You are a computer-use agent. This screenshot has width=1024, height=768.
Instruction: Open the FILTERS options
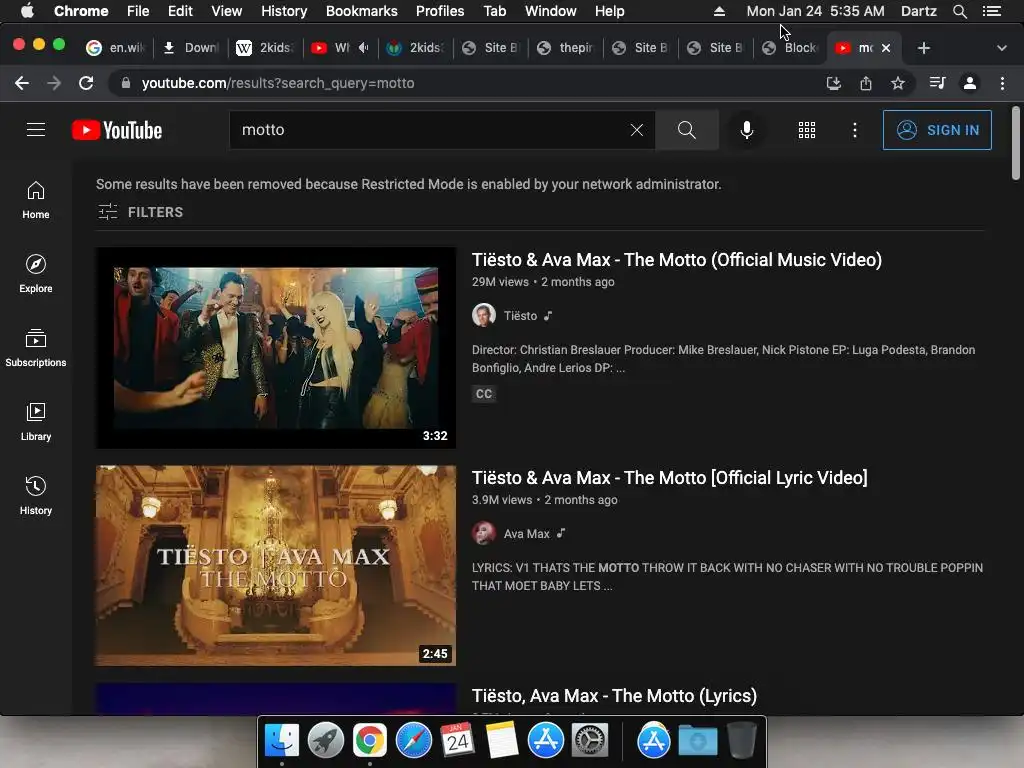click(140, 212)
